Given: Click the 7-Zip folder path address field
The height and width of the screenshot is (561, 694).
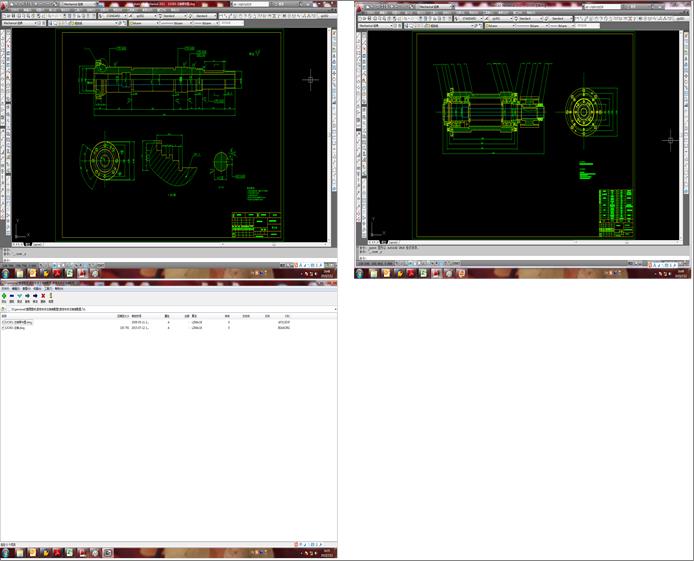Looking at the screenshot, I should click(x=170, y=309).
